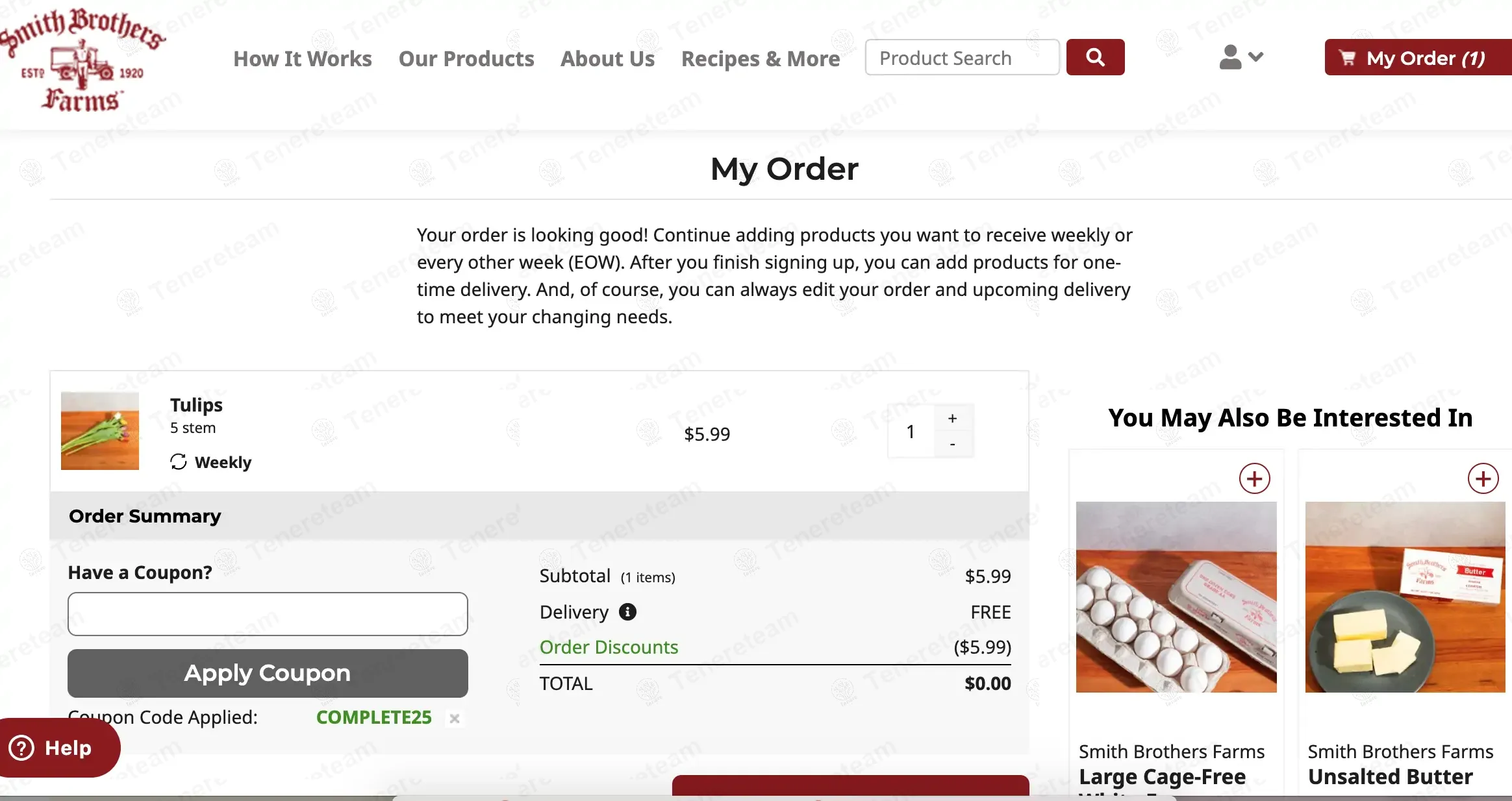Click the Apply Coupon button
Image resolution: width=1512 pixels, height=801 pixels.
point(268,673)
